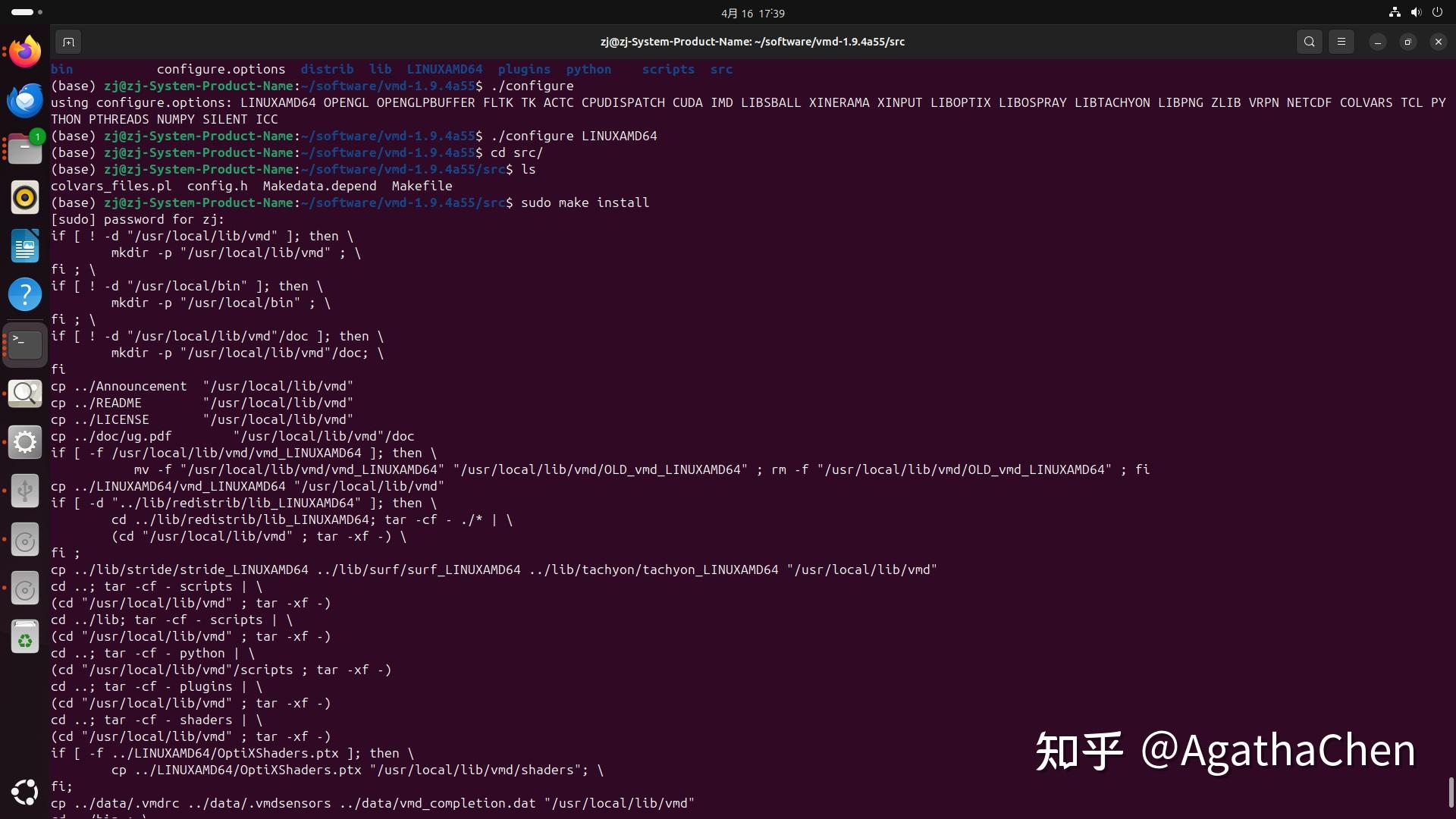Show applications via Ubuntu logo
Screen dimensions: 1456x819
coord(25,792)
